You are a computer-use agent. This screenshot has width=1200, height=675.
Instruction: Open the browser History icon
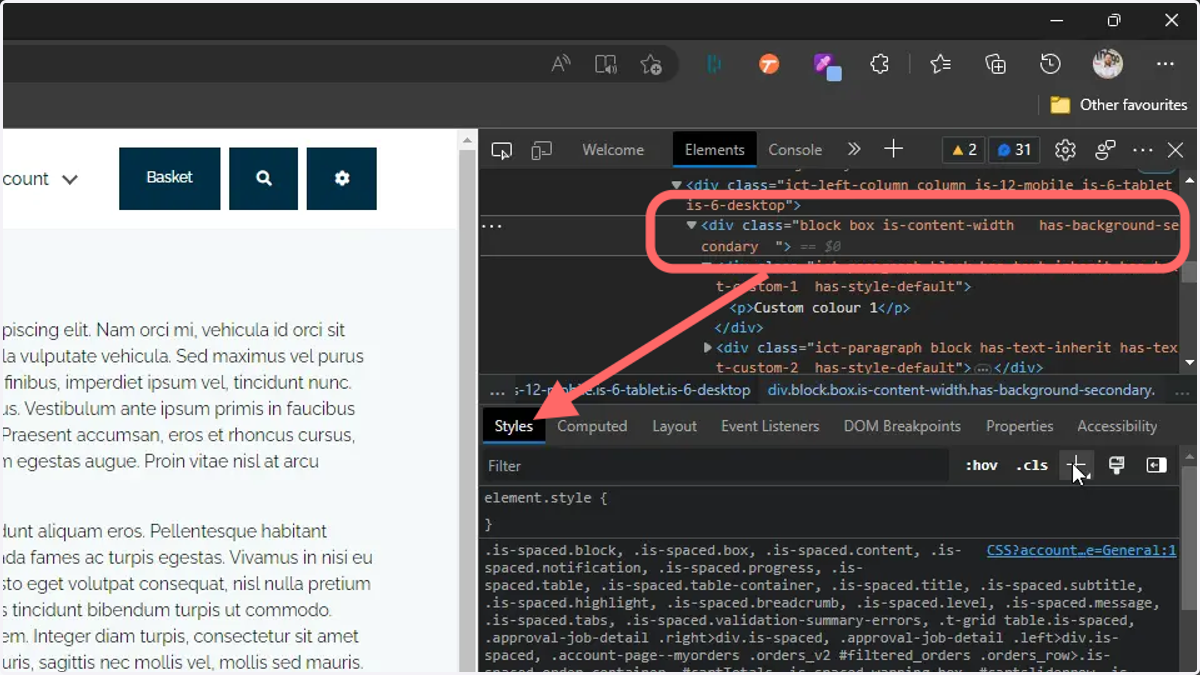point(1050,64)
